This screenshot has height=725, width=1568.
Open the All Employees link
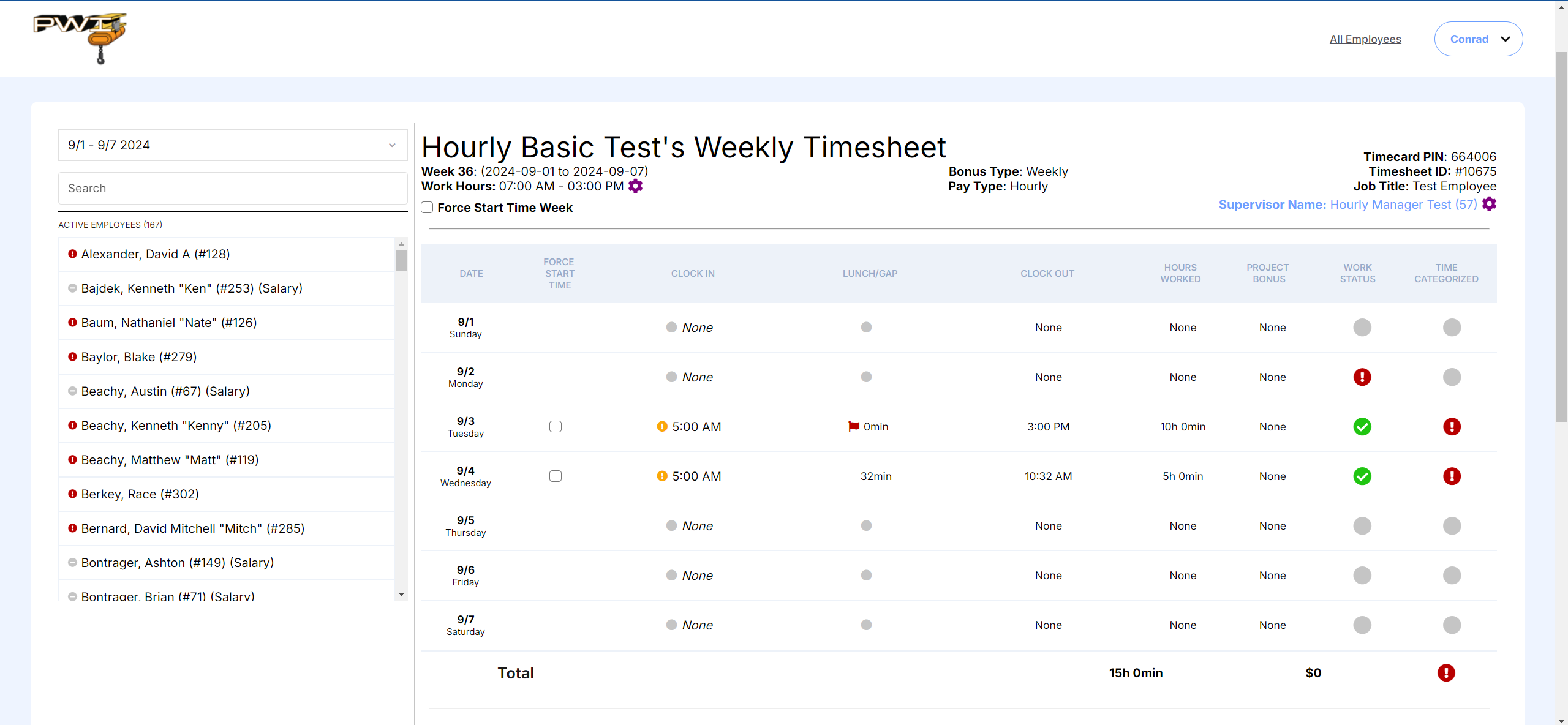coord(1365,39)
